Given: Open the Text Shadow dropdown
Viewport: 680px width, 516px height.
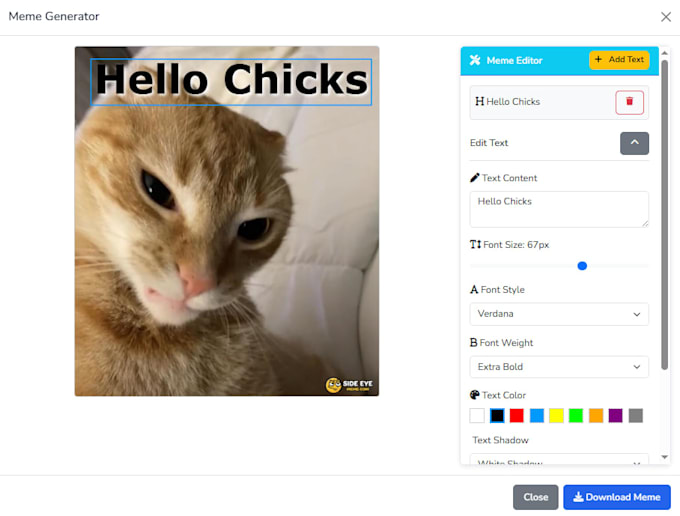Looking at the screenshot, I should coord(559,460).
